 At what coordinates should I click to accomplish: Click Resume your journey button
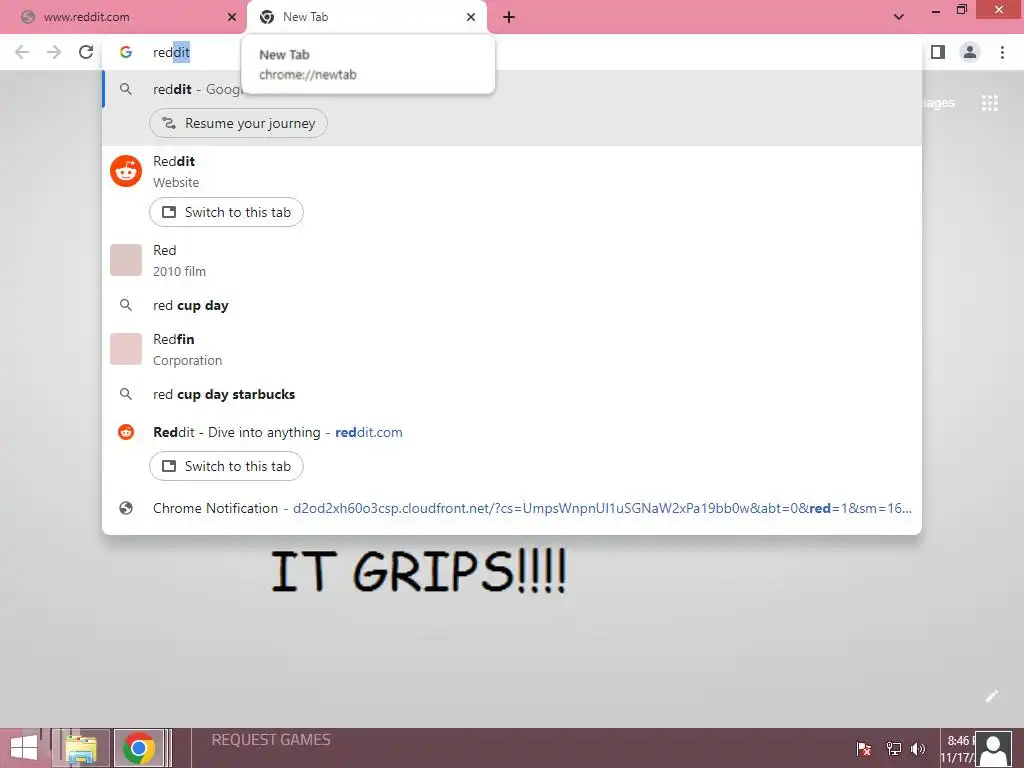[x=238, y=123]
